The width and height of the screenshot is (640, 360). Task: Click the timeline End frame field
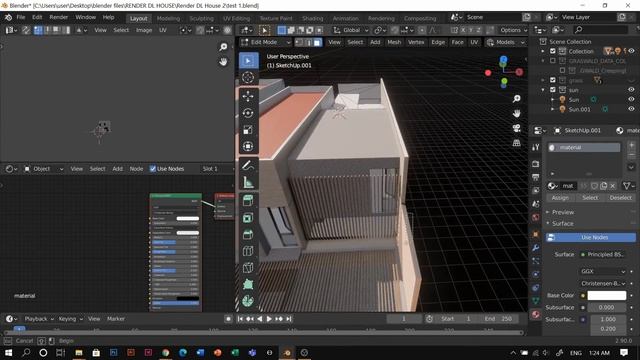[x=497, y=319]
